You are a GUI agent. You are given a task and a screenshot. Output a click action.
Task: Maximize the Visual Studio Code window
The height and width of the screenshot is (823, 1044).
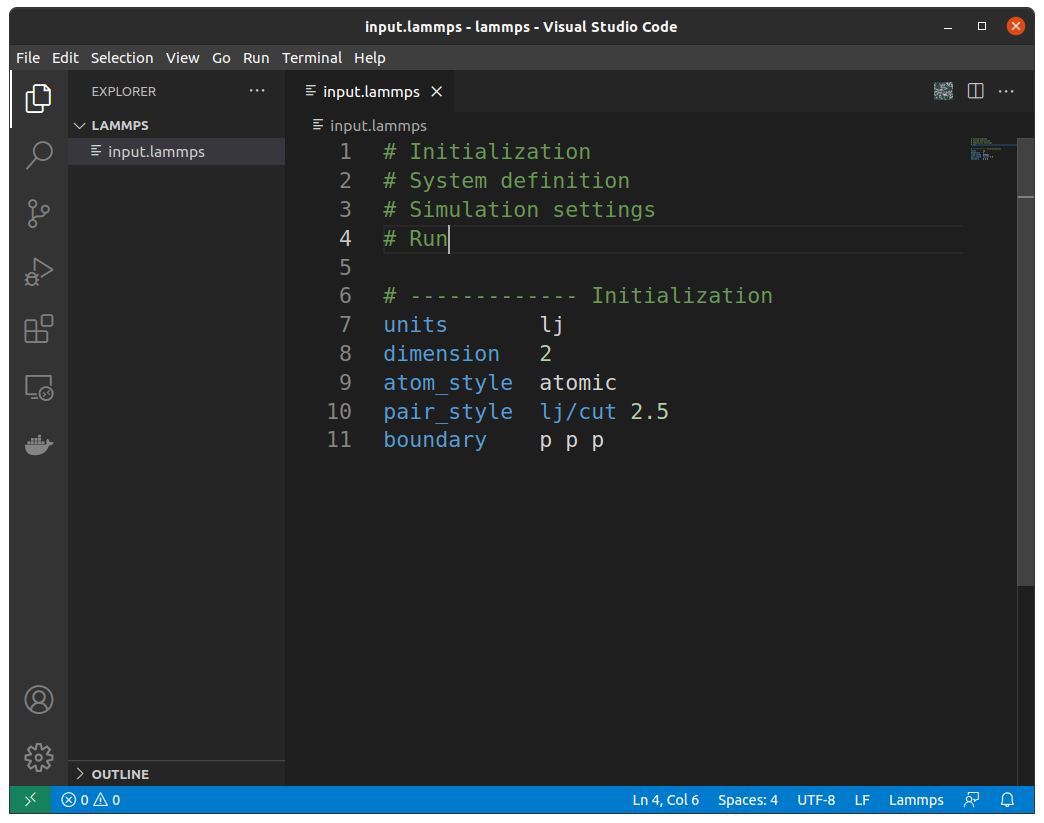click(x=981, y=26)
